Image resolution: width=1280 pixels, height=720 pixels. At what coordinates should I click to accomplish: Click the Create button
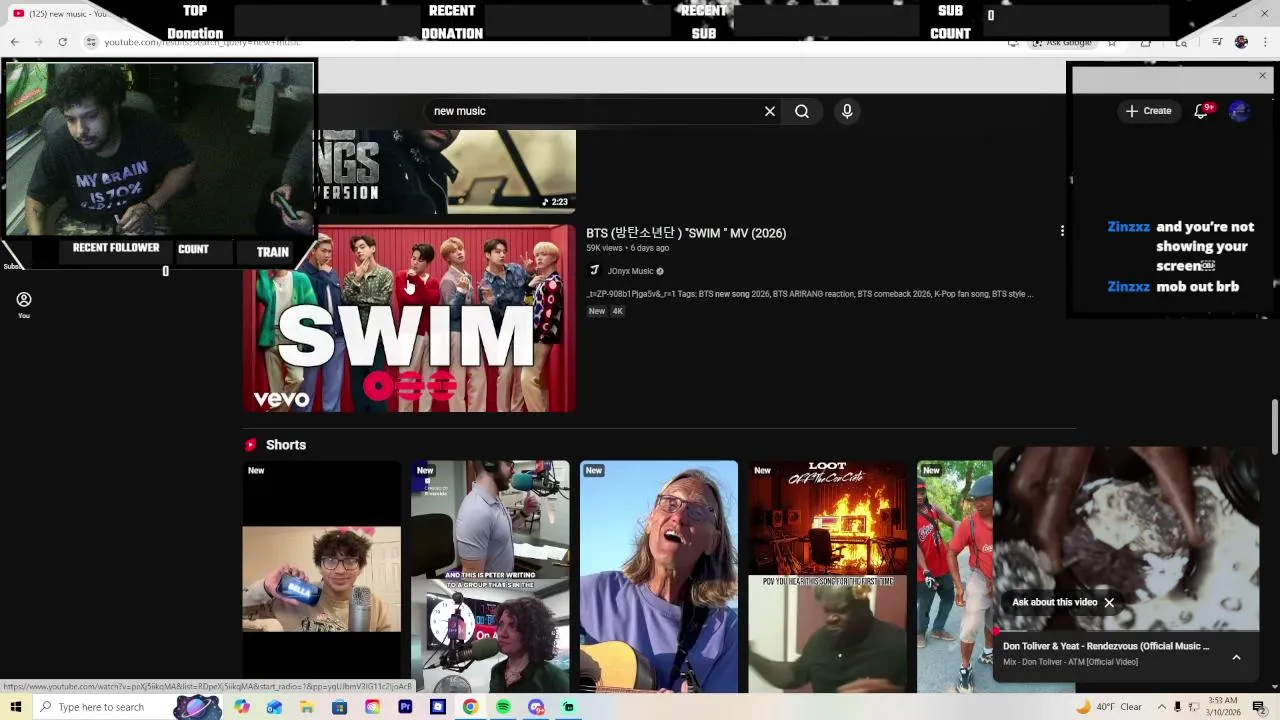1148,111
